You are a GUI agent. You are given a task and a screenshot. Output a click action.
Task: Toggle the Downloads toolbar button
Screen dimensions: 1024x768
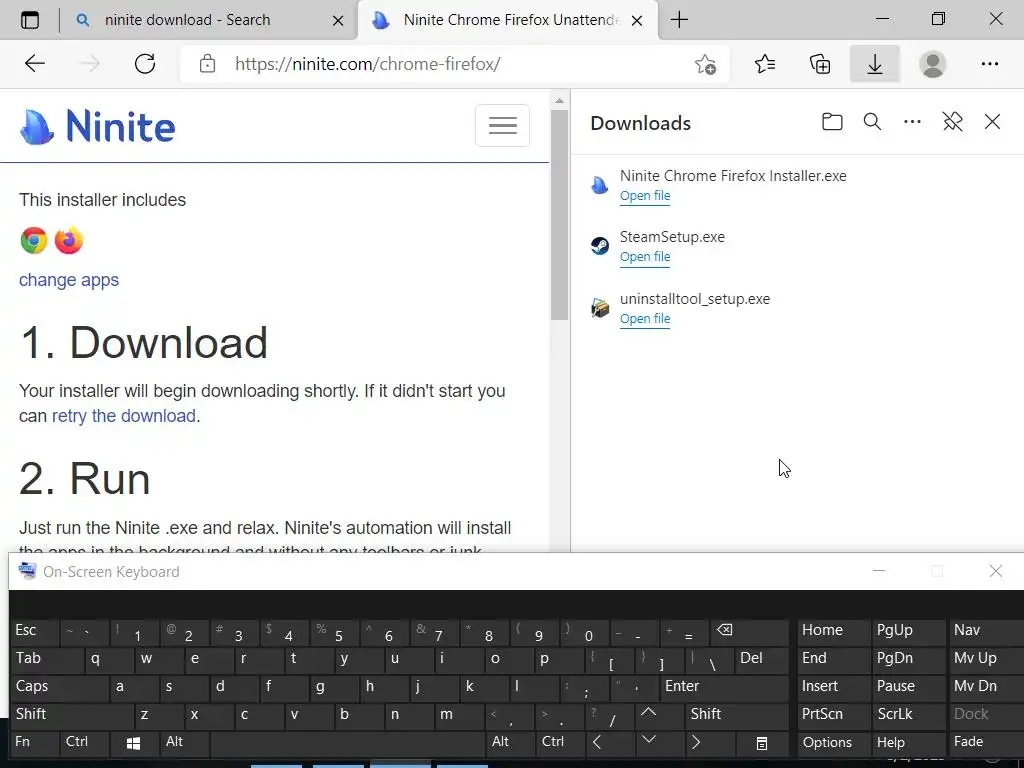pos(874,64)
